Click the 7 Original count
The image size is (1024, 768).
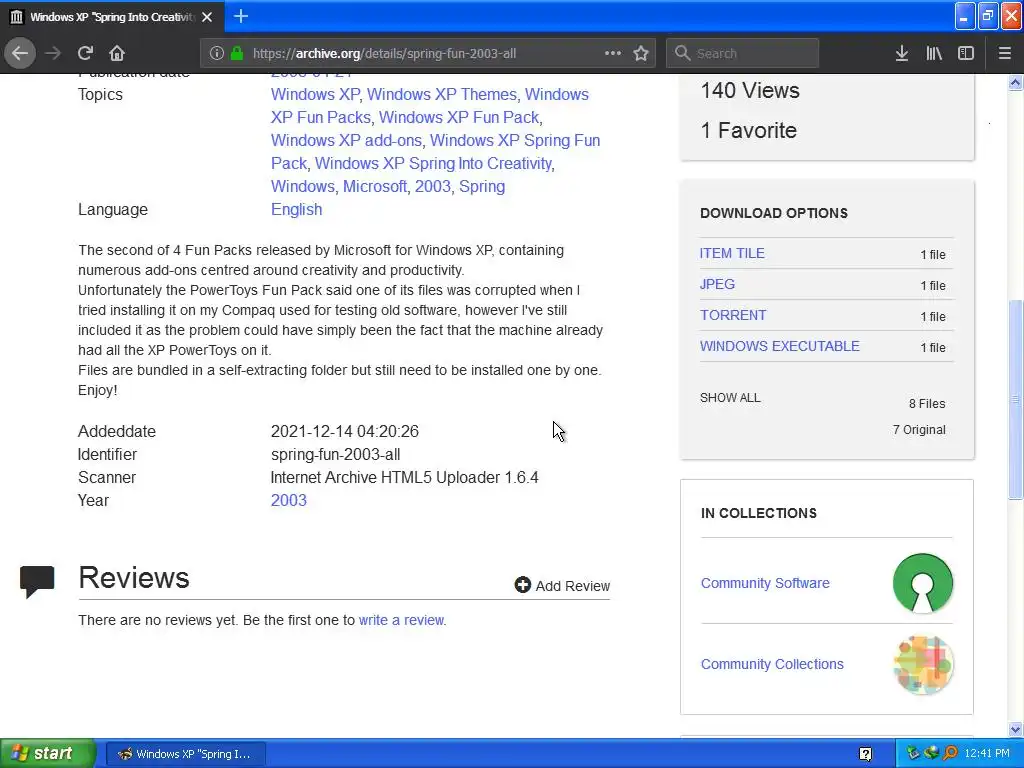click(x=919, y=430)
